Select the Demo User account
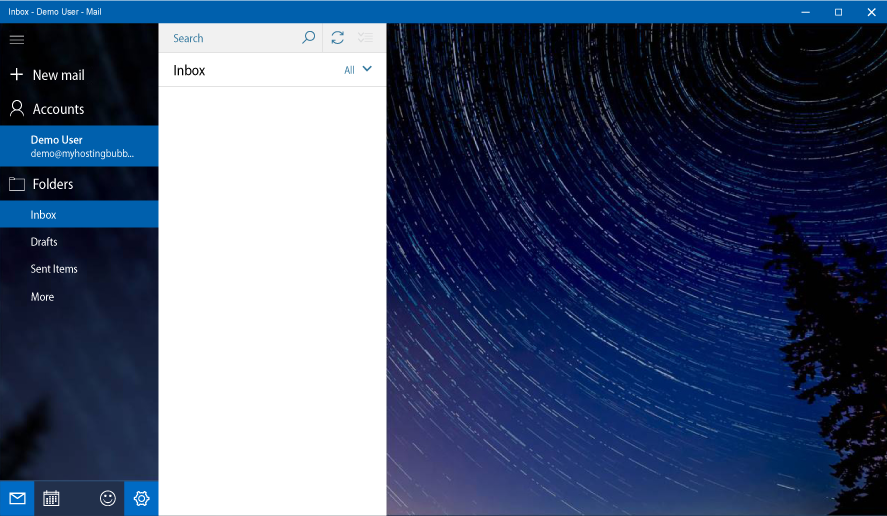887x516 pixels. tap(79, 146)
